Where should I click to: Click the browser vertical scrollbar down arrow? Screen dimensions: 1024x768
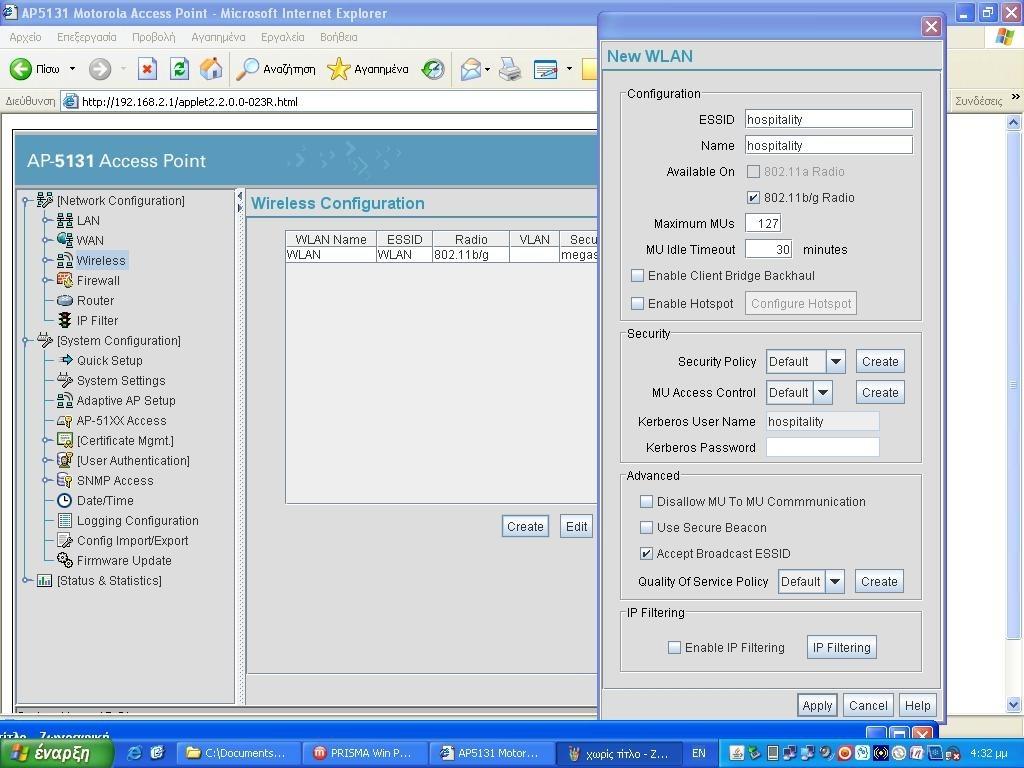click(x=1014, y=705)
